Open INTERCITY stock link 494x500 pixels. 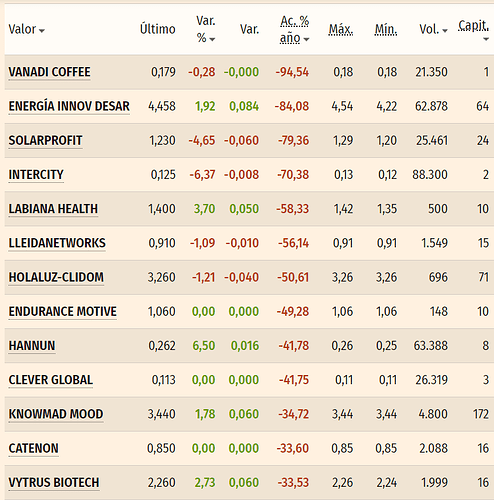pos(36,175)
